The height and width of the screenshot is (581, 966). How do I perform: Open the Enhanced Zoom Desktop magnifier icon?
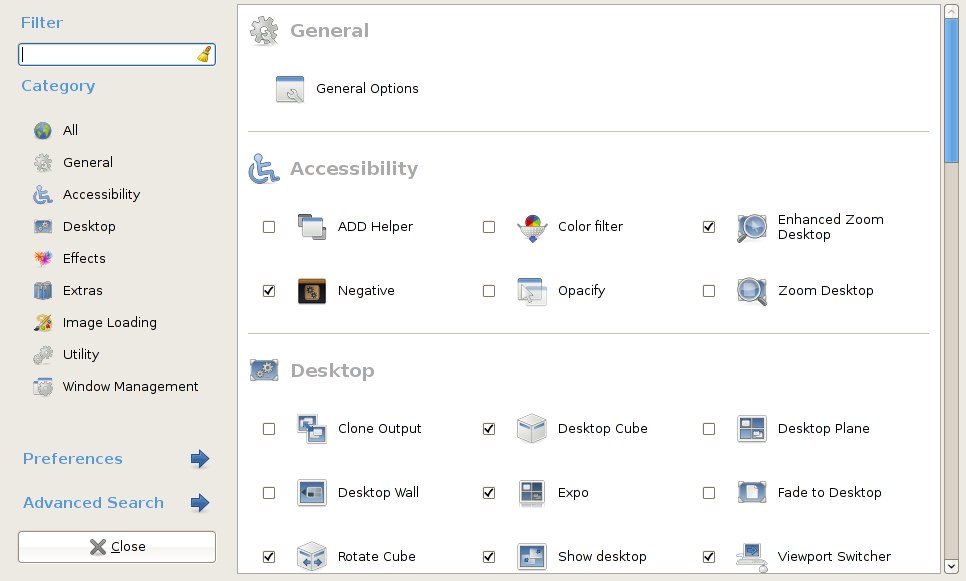coord(752,227)
